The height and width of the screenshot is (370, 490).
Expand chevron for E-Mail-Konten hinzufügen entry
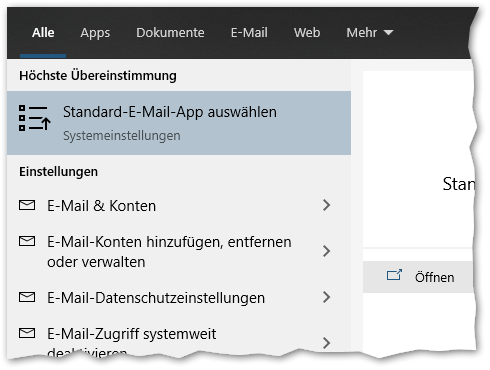point(327,251)
